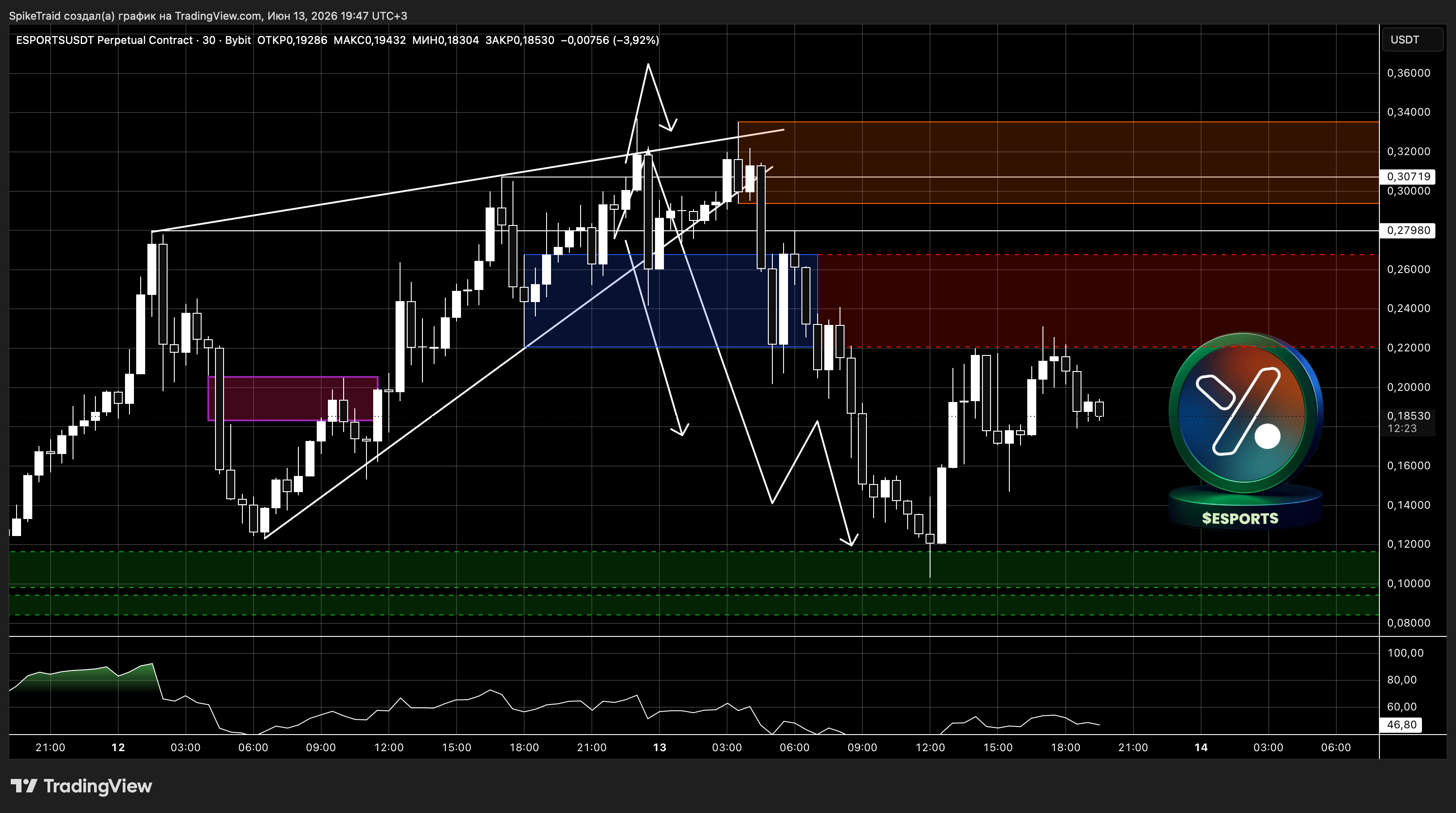Click the TradingView wordmark text
The image size is (1456, 813).
pos(98,786)
